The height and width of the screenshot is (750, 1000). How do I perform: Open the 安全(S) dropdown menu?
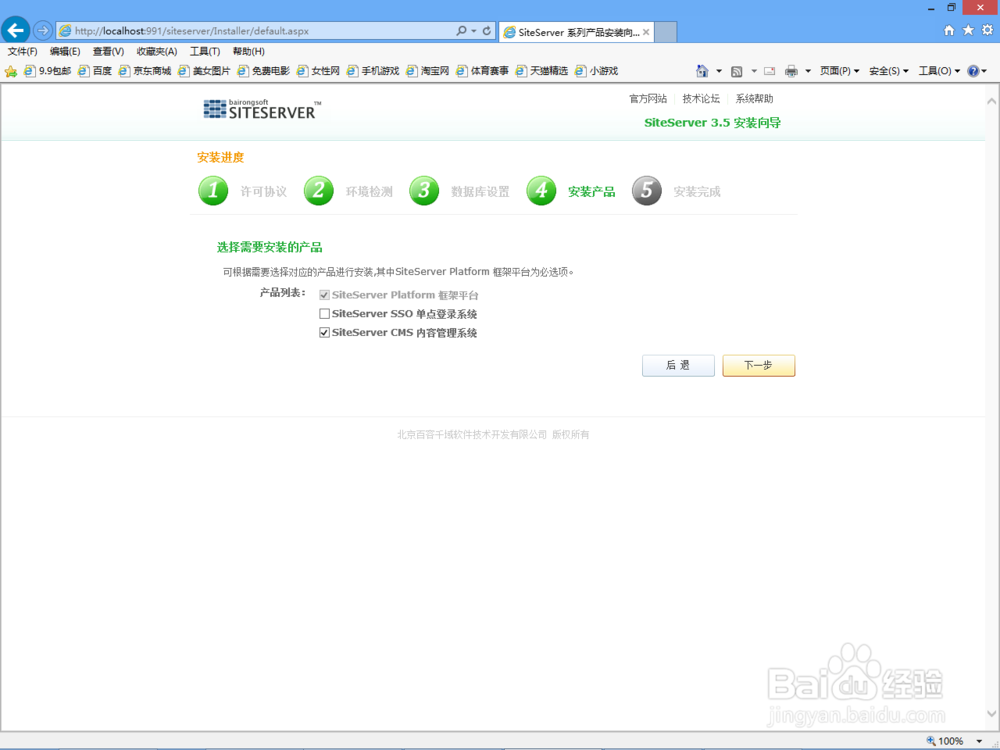tap(884, 71)
